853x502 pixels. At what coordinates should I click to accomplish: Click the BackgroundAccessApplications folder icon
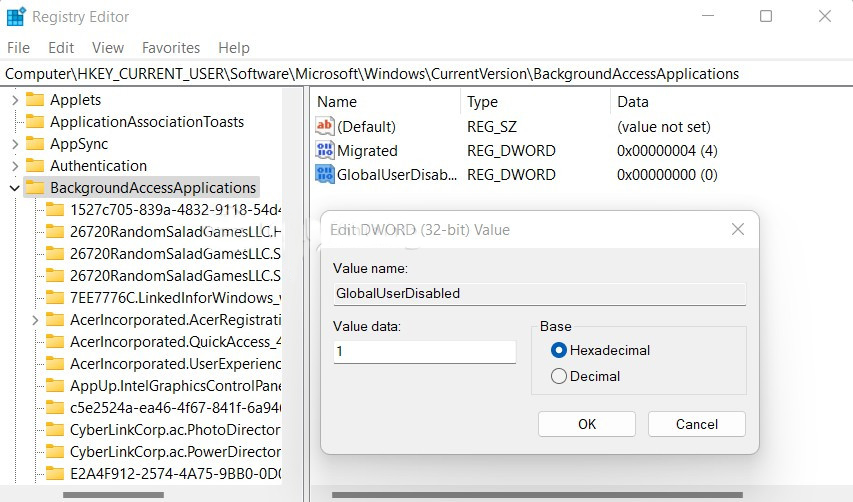coord(35,188)
